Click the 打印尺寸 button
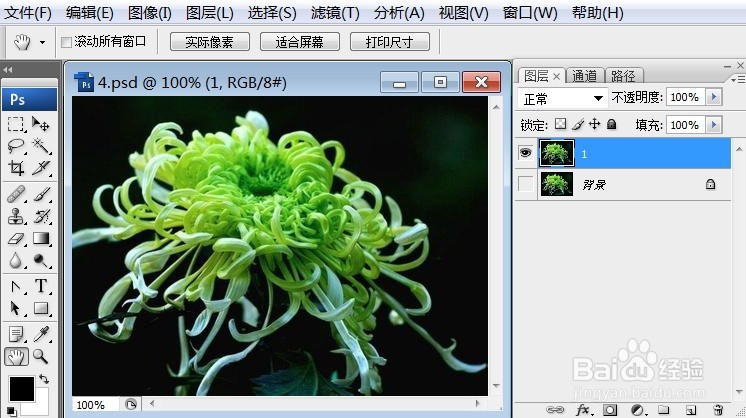This screenshot has height=418, width=746. click(x=390, y=42)
